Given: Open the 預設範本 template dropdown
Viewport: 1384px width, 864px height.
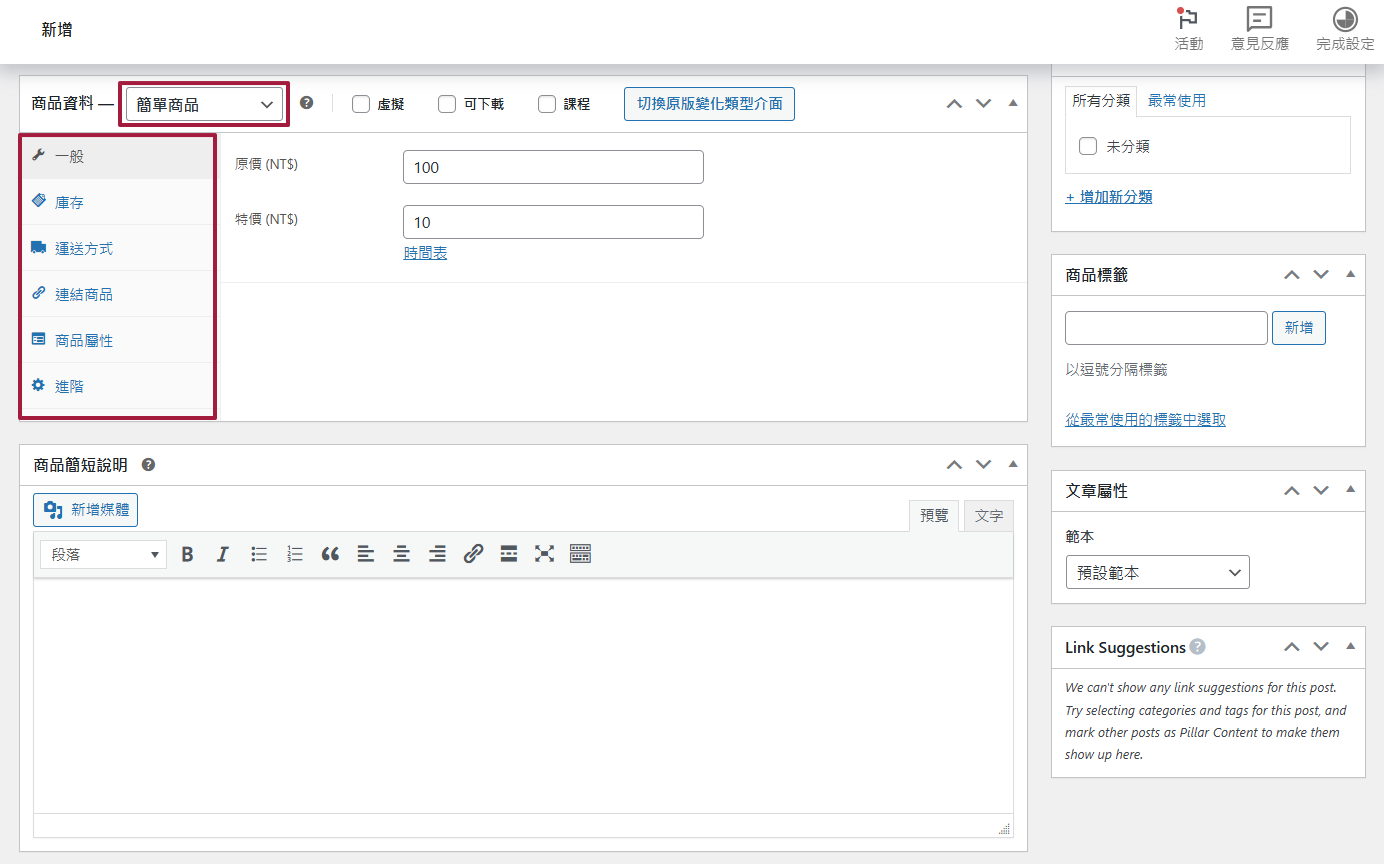Looking at the screenshot, I should [1157, 573].
